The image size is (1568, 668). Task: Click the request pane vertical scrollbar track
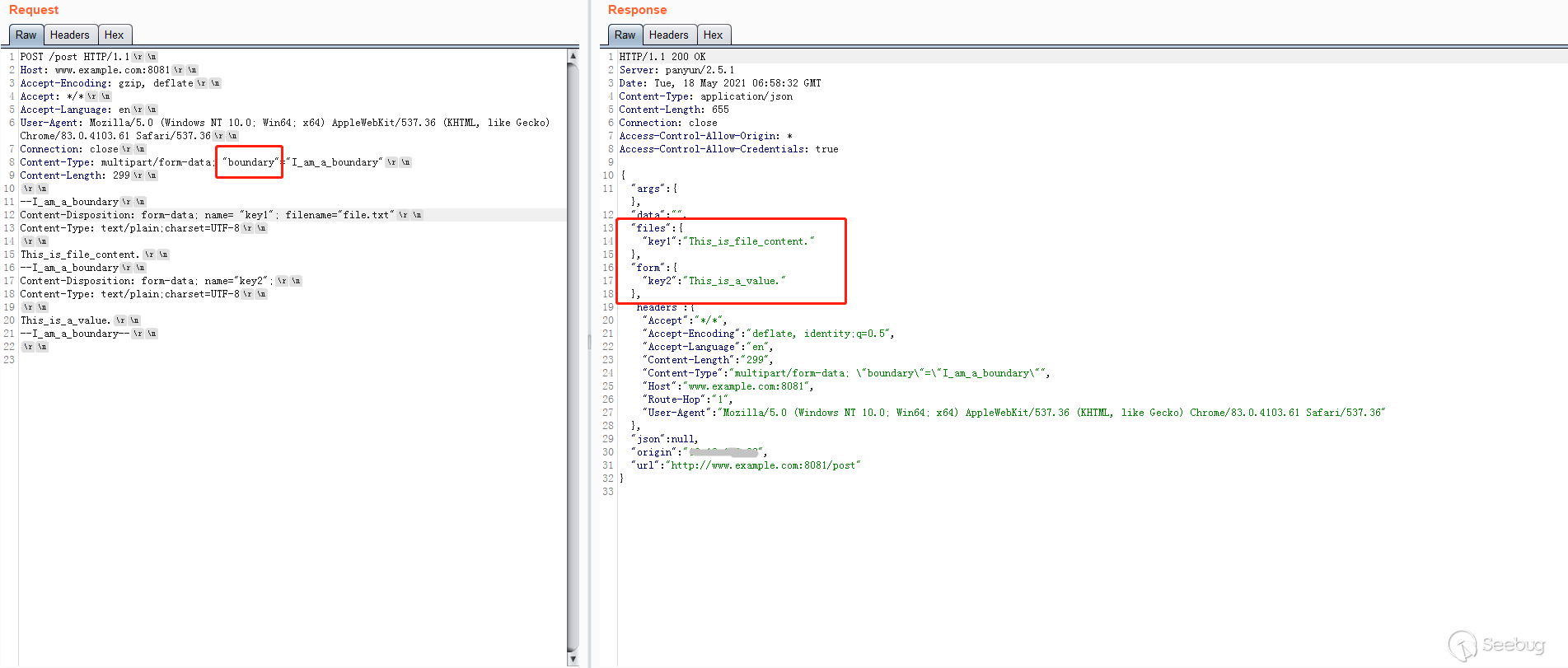click(573, 354)
